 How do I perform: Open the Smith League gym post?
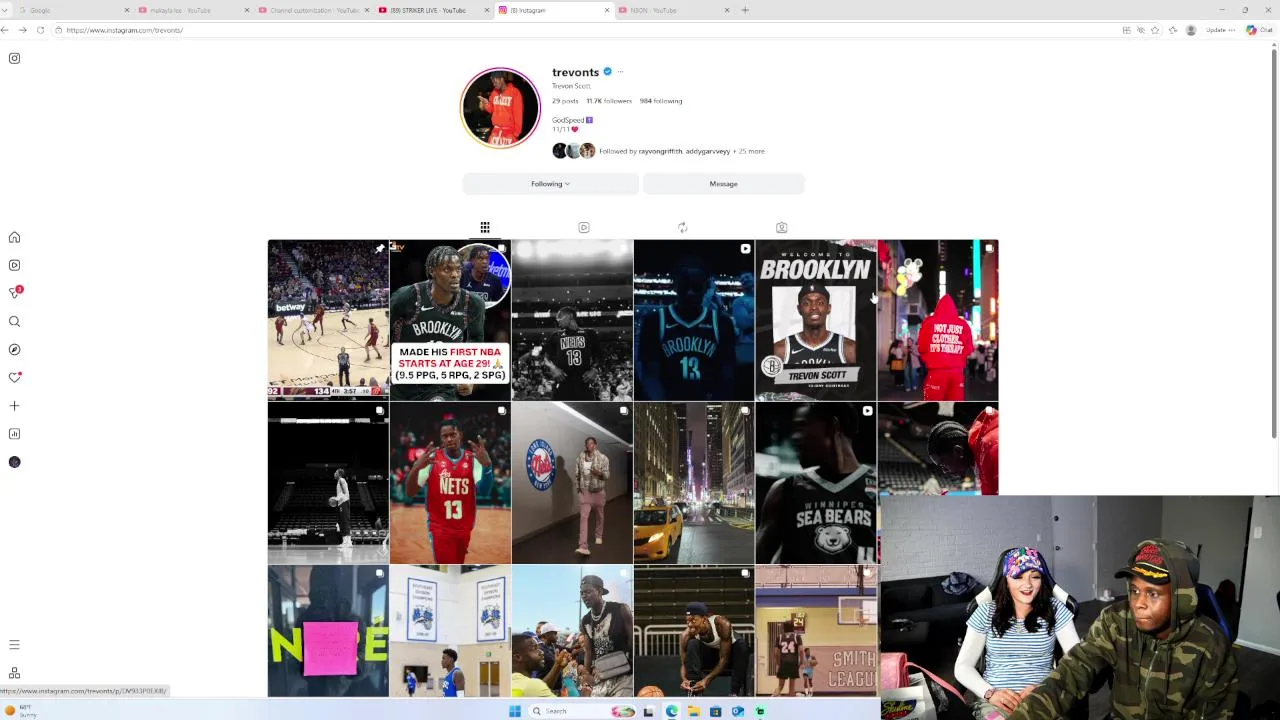pos(816,631)
